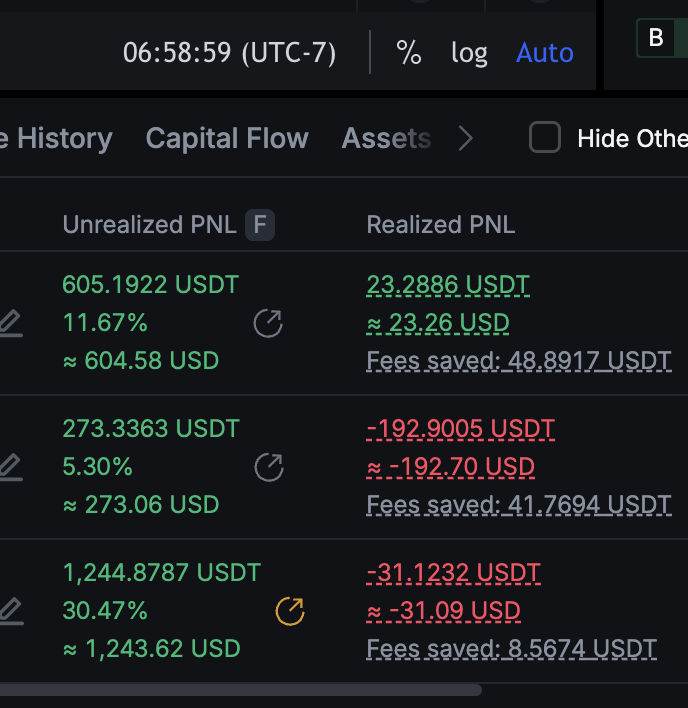Open the History tab

(56, 138)
